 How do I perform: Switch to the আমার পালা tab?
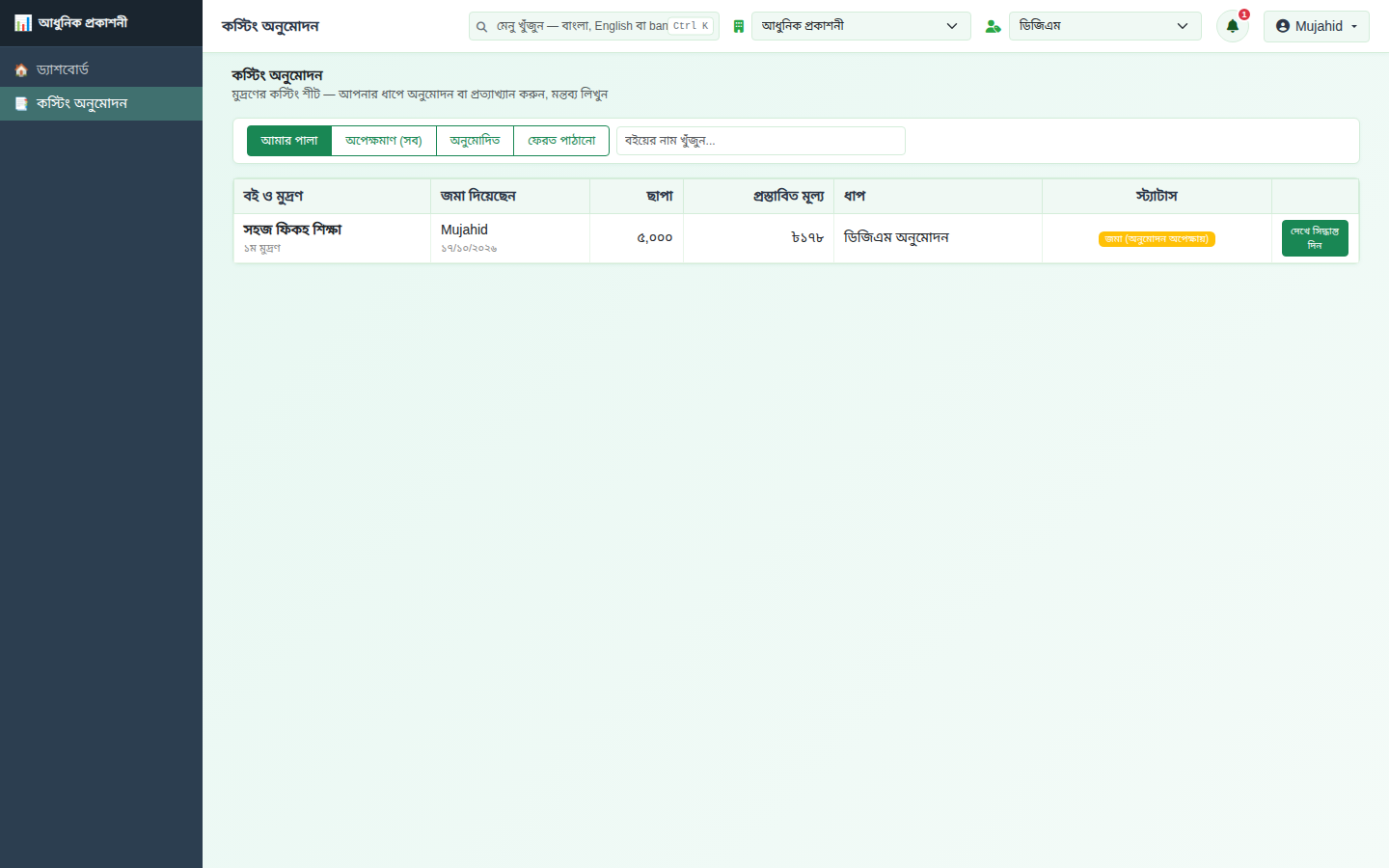point(289,141)
